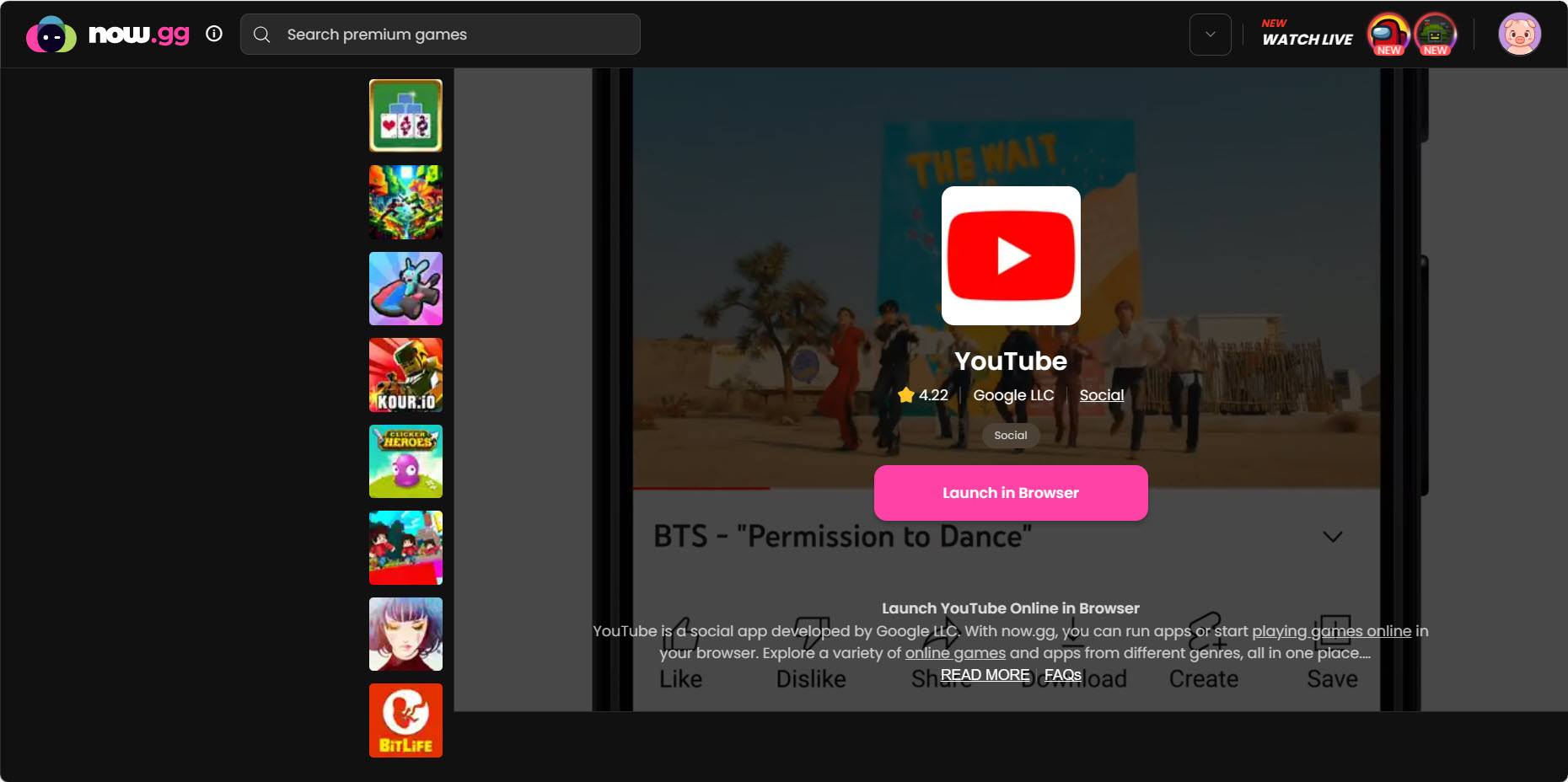Image resolution: width=1568 pixels, height=782 pixels.
Task: Click the Google LLC developer name
Action: [x=1013, y=395]
